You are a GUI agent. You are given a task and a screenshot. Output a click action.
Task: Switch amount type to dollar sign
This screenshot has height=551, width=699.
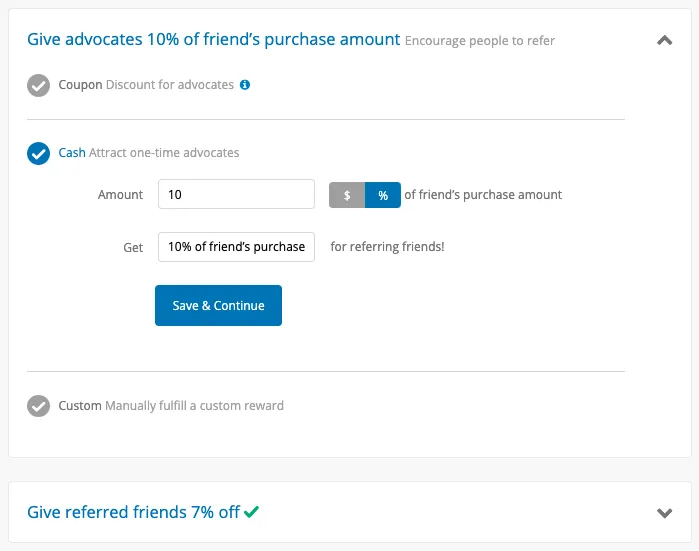coord(347,195)
